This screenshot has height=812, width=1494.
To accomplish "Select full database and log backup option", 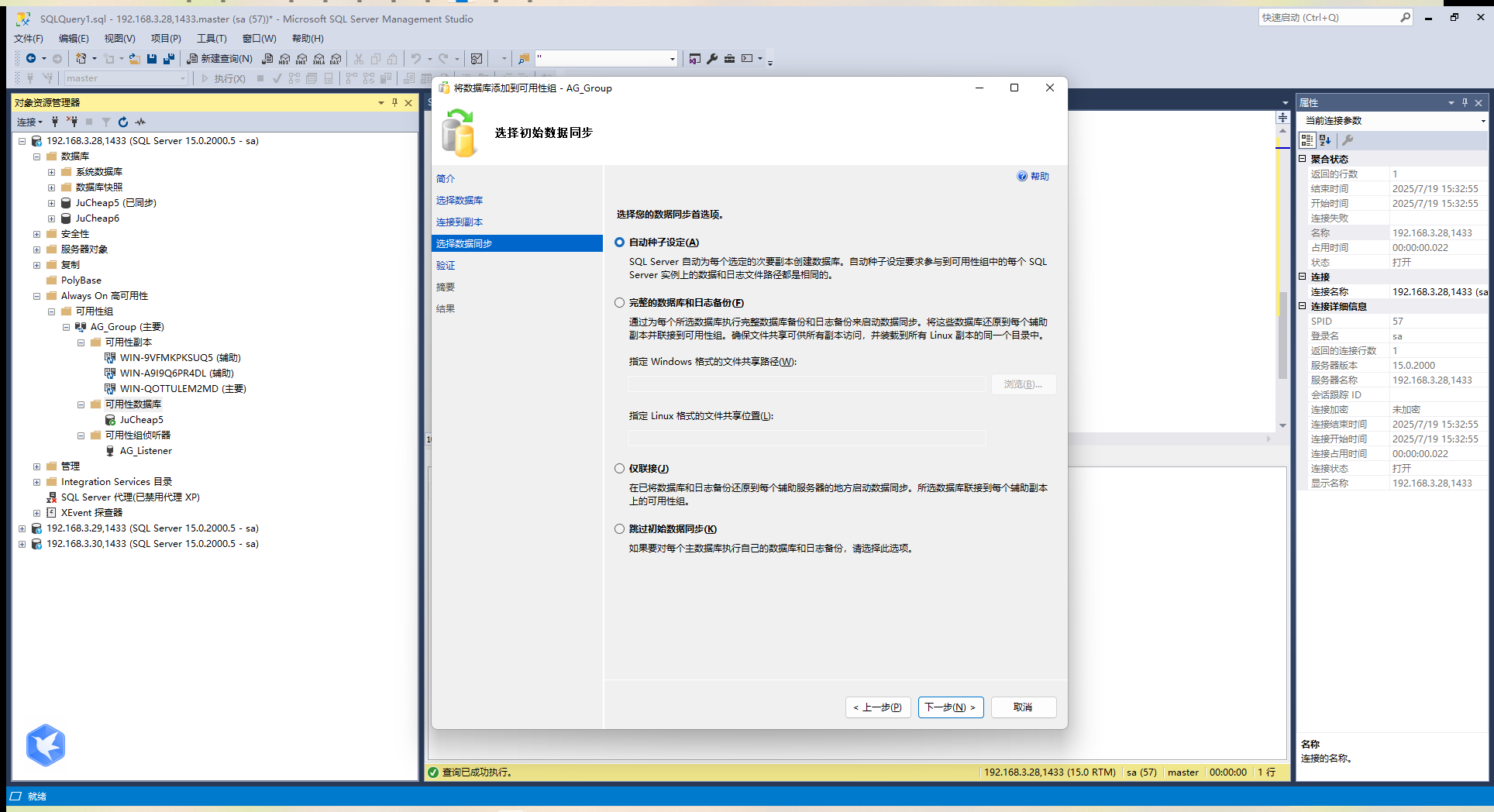I will pos(619,303).
